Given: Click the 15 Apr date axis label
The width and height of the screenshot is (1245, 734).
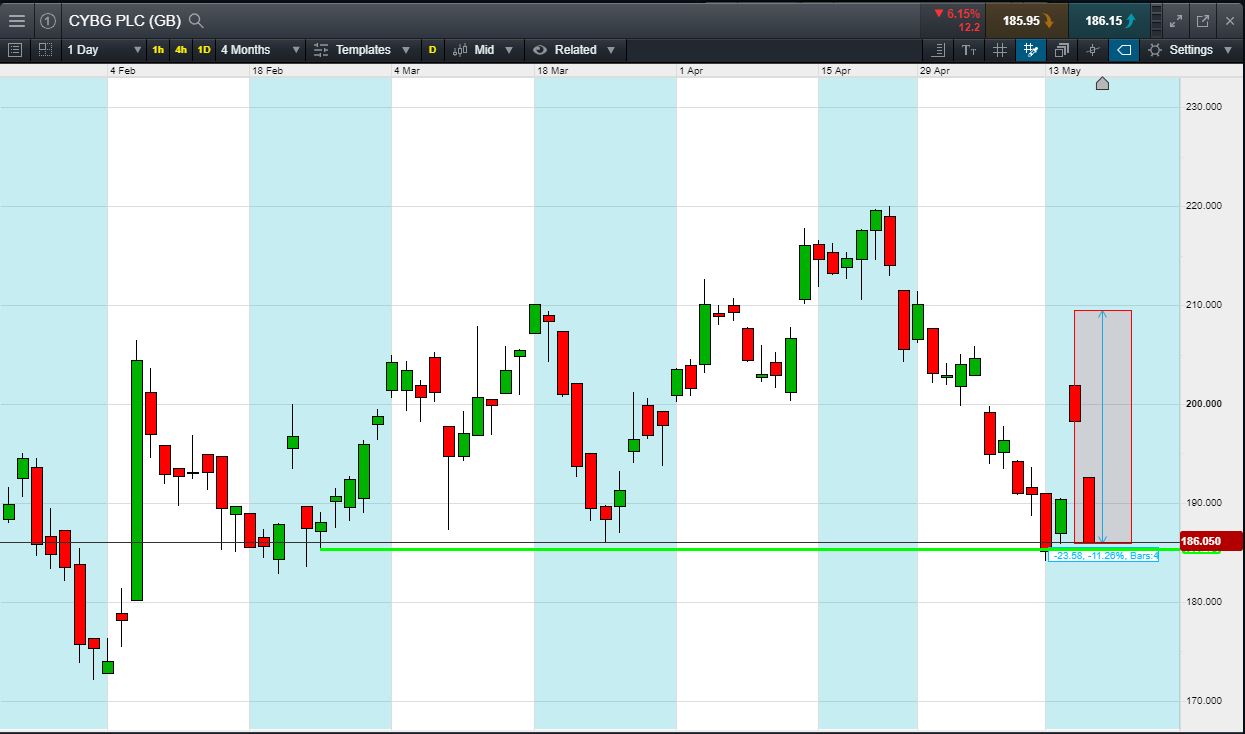Looking at the screenshot, I should pos(836,71).
